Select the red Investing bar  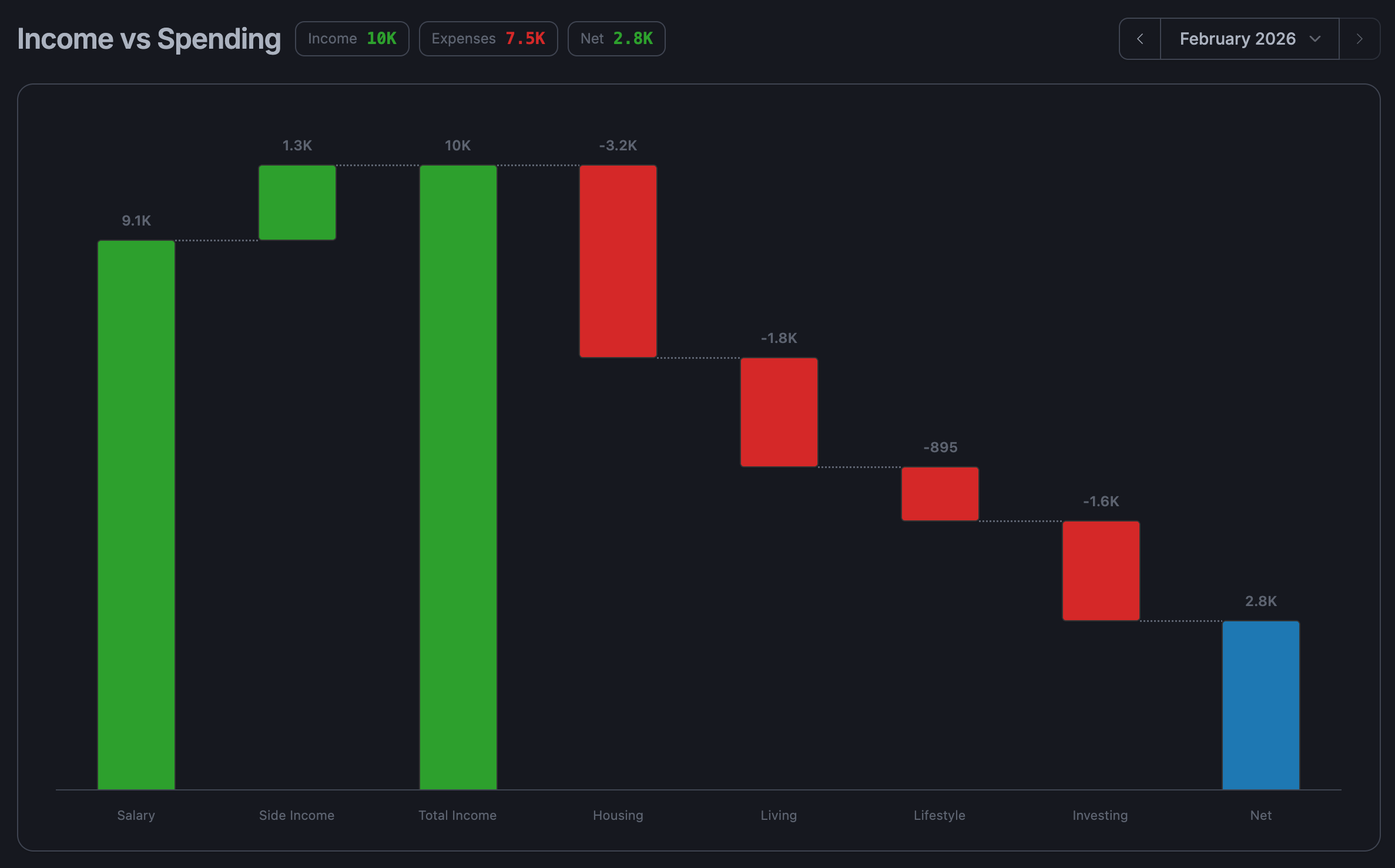click(1101, 570)
